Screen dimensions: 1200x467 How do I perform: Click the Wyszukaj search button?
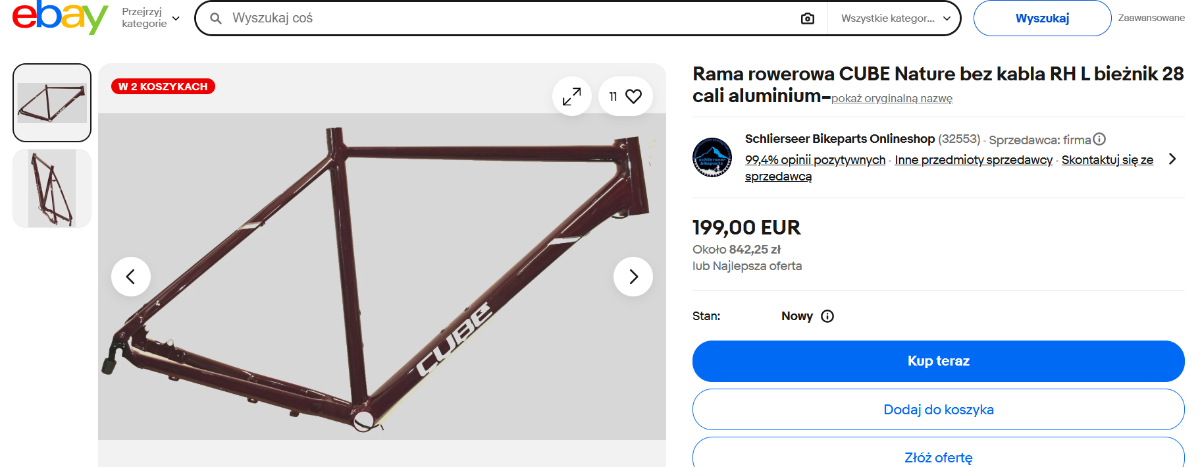1042,18
